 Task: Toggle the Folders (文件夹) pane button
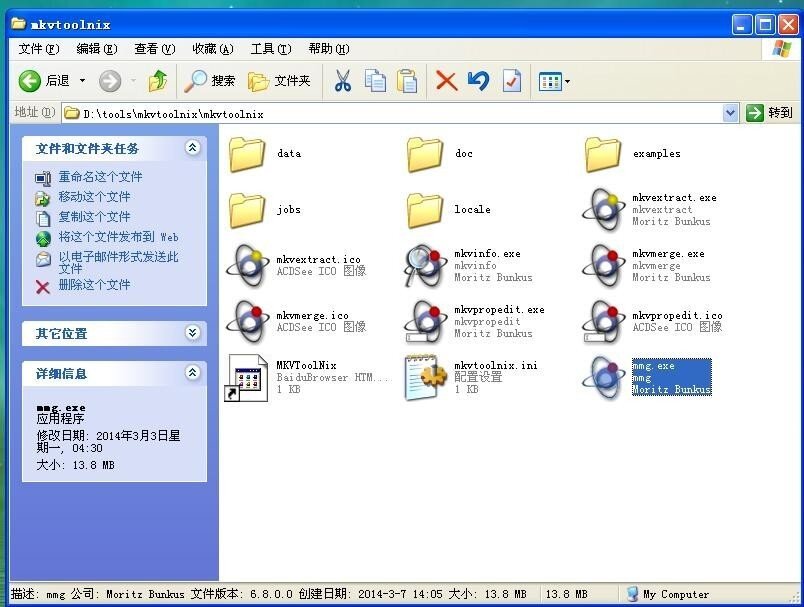click(x=279, y=81)
